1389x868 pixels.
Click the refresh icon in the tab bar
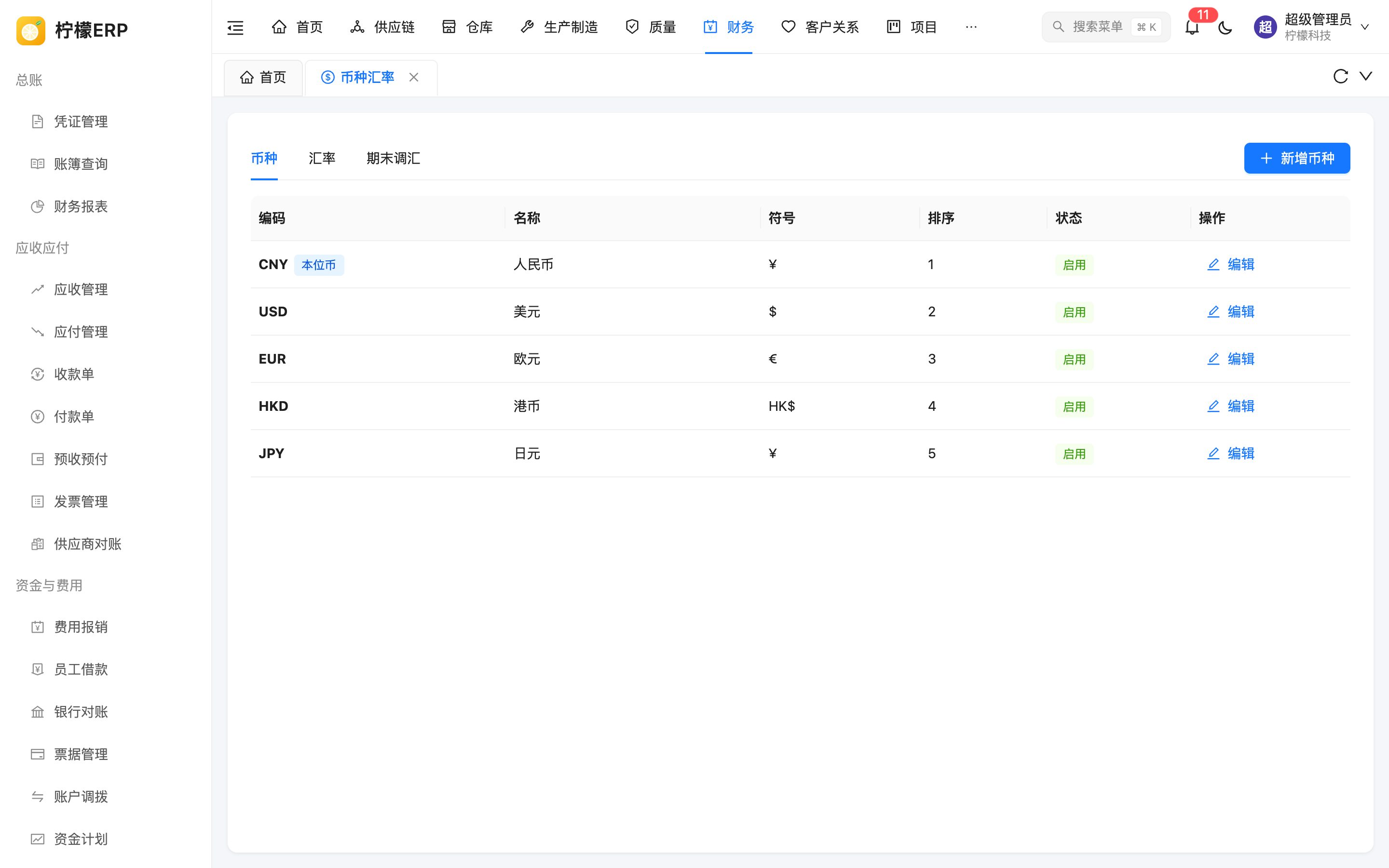(x=1340, y=76)
